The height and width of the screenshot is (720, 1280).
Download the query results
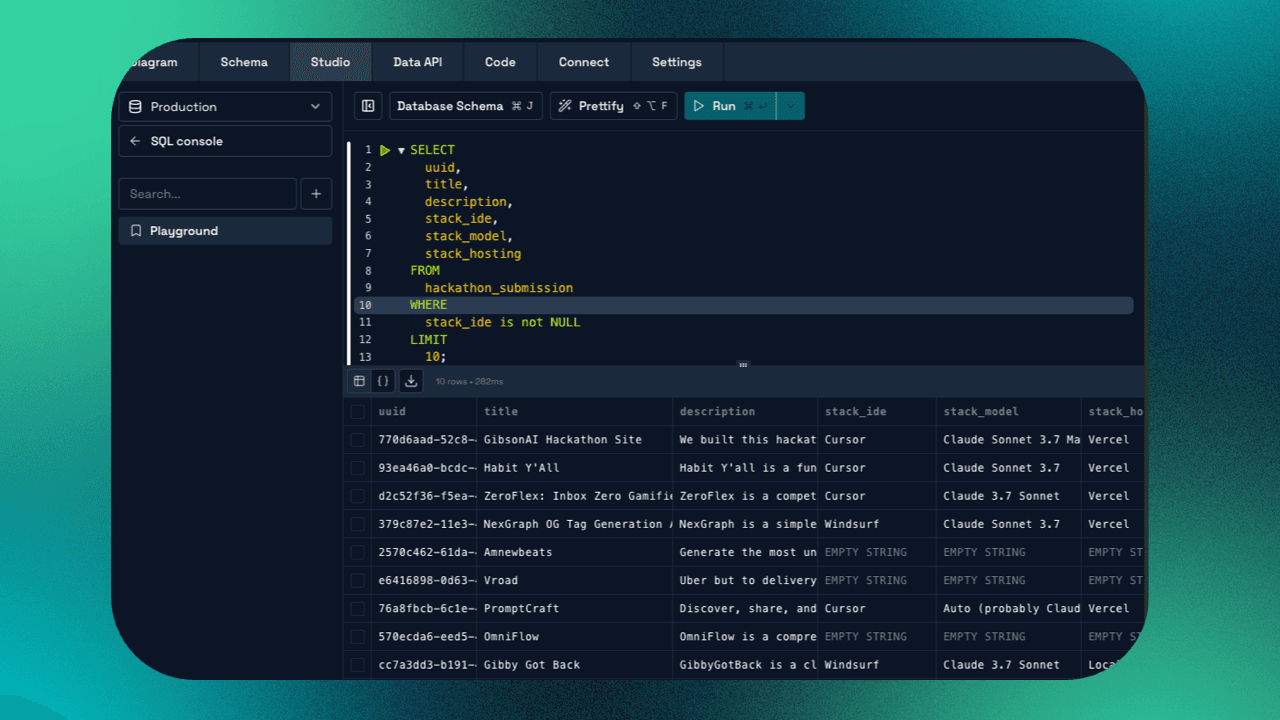[410, 381]
